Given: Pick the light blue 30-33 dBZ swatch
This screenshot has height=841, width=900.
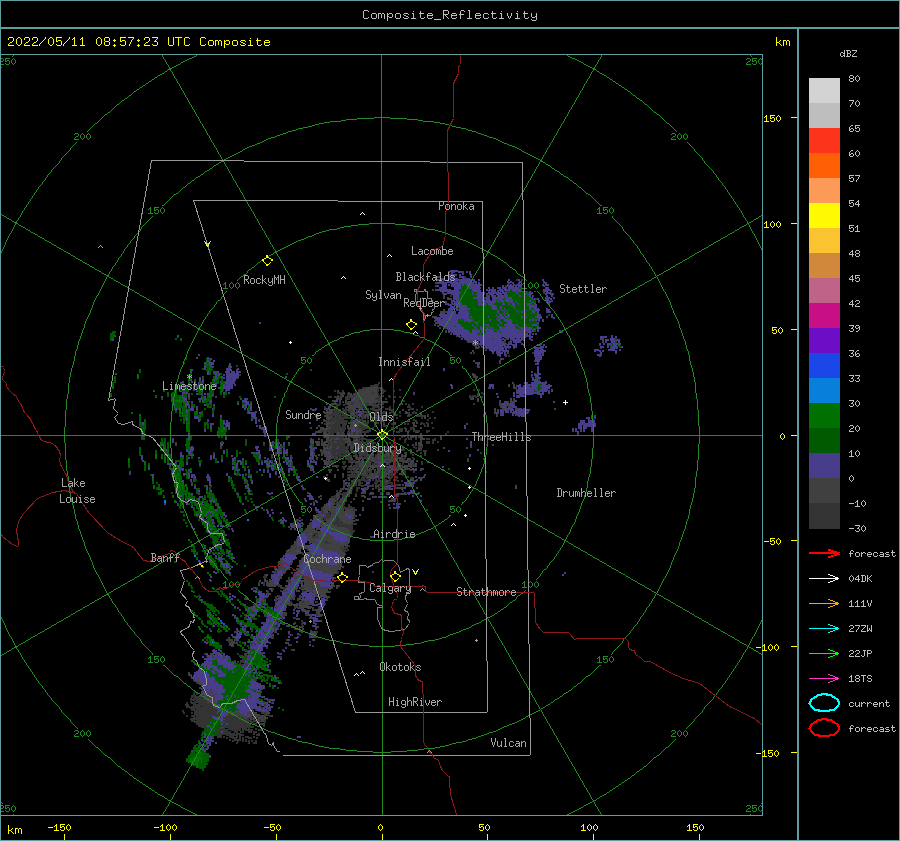Looking at the screenshot, I should pyautogui.click(x=824, y=391).
